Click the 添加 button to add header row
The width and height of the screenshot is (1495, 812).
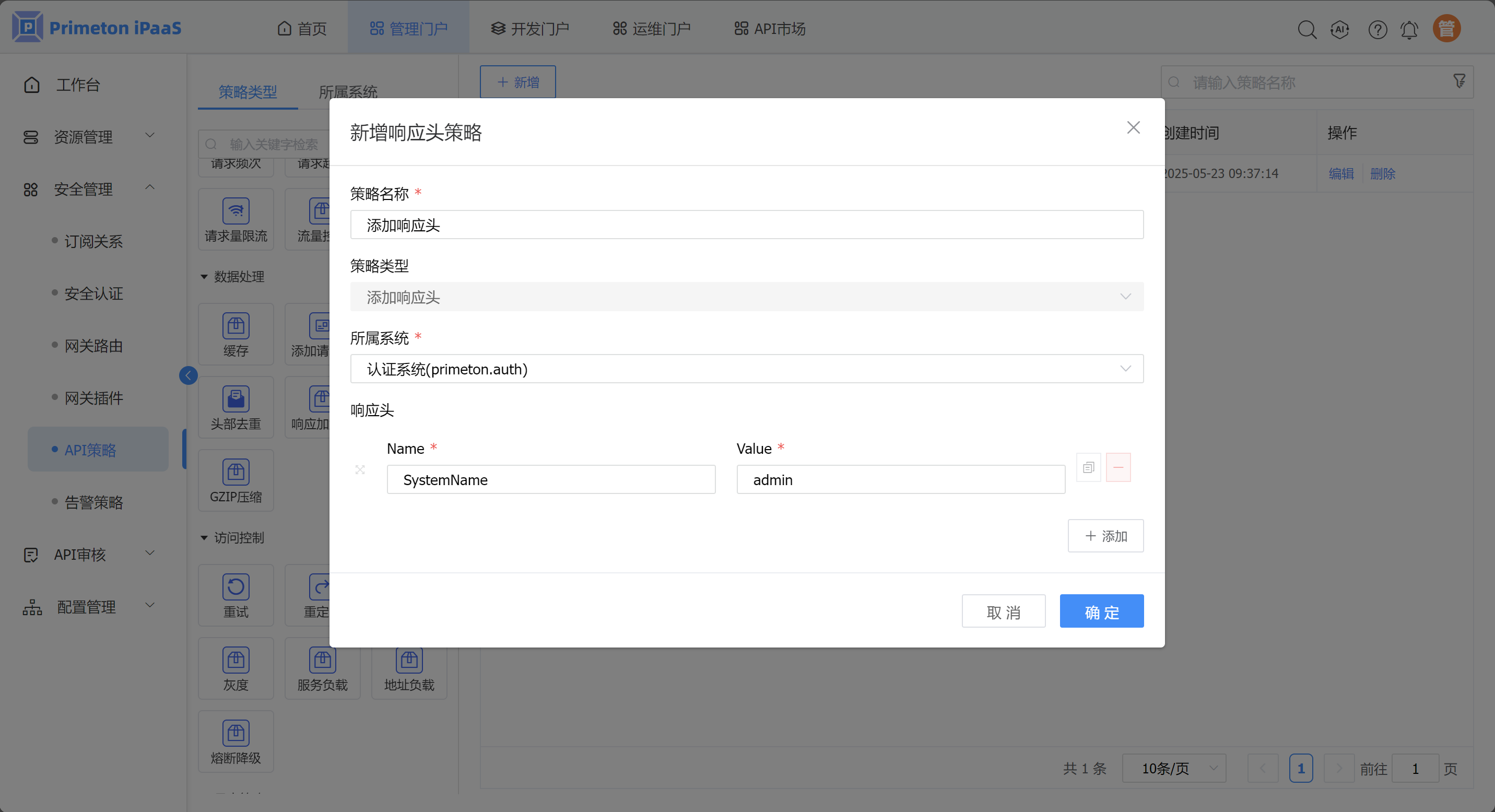point(1105,536)
